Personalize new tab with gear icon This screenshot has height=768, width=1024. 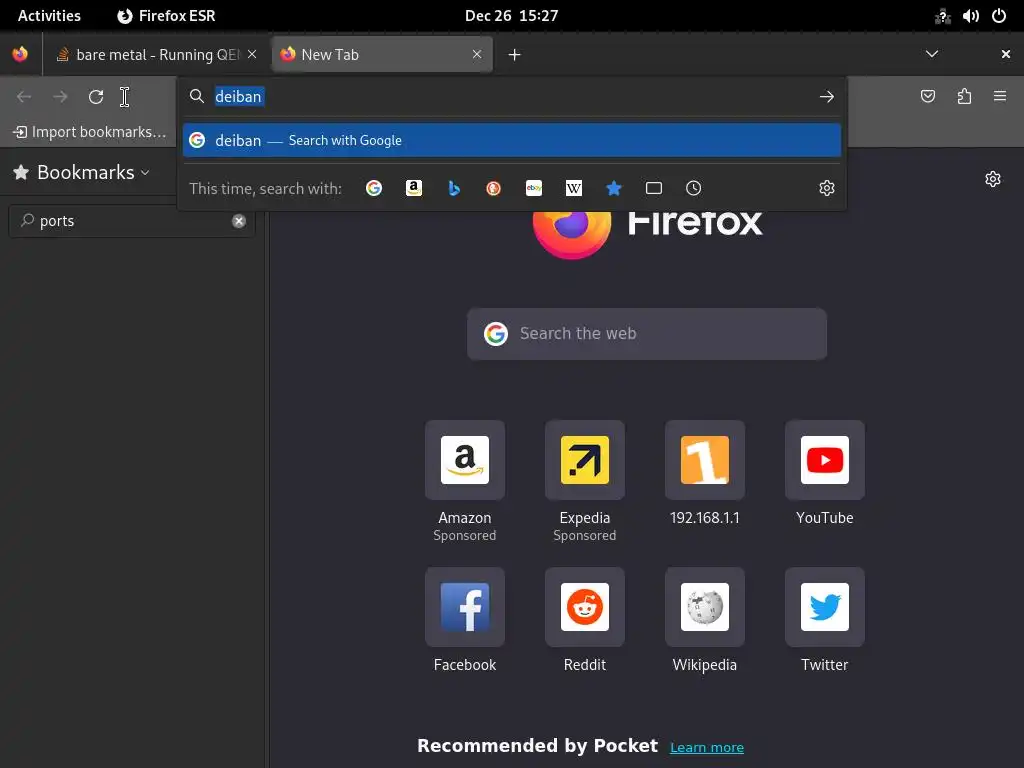tap(993, 179)
